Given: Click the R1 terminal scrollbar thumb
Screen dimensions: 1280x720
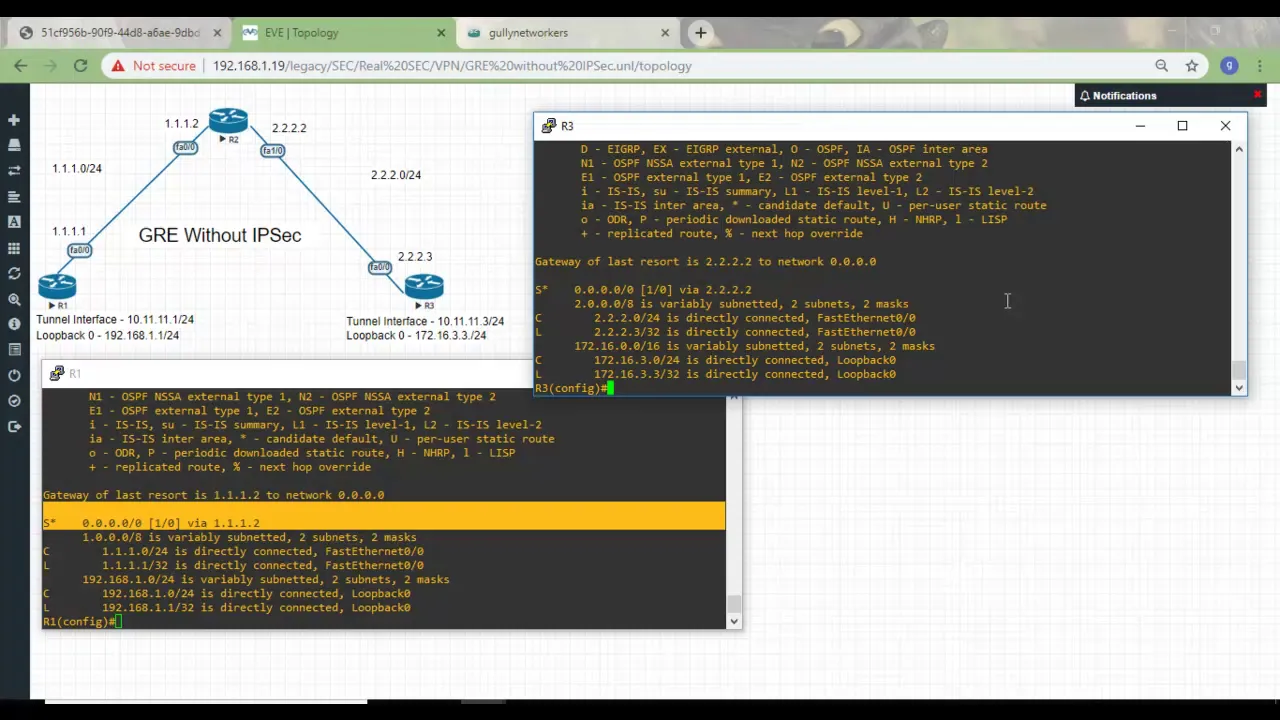Looking at the screenshot, I should coord(734,604).
